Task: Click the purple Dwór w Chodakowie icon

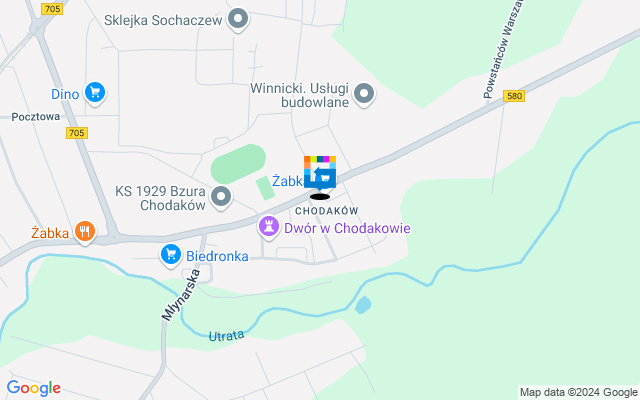Action: [x=269, y=228]
